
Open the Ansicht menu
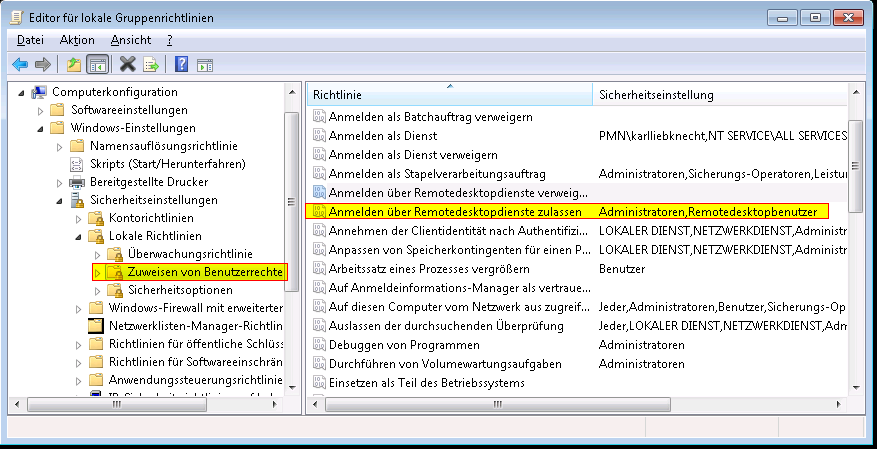point(131,40)
